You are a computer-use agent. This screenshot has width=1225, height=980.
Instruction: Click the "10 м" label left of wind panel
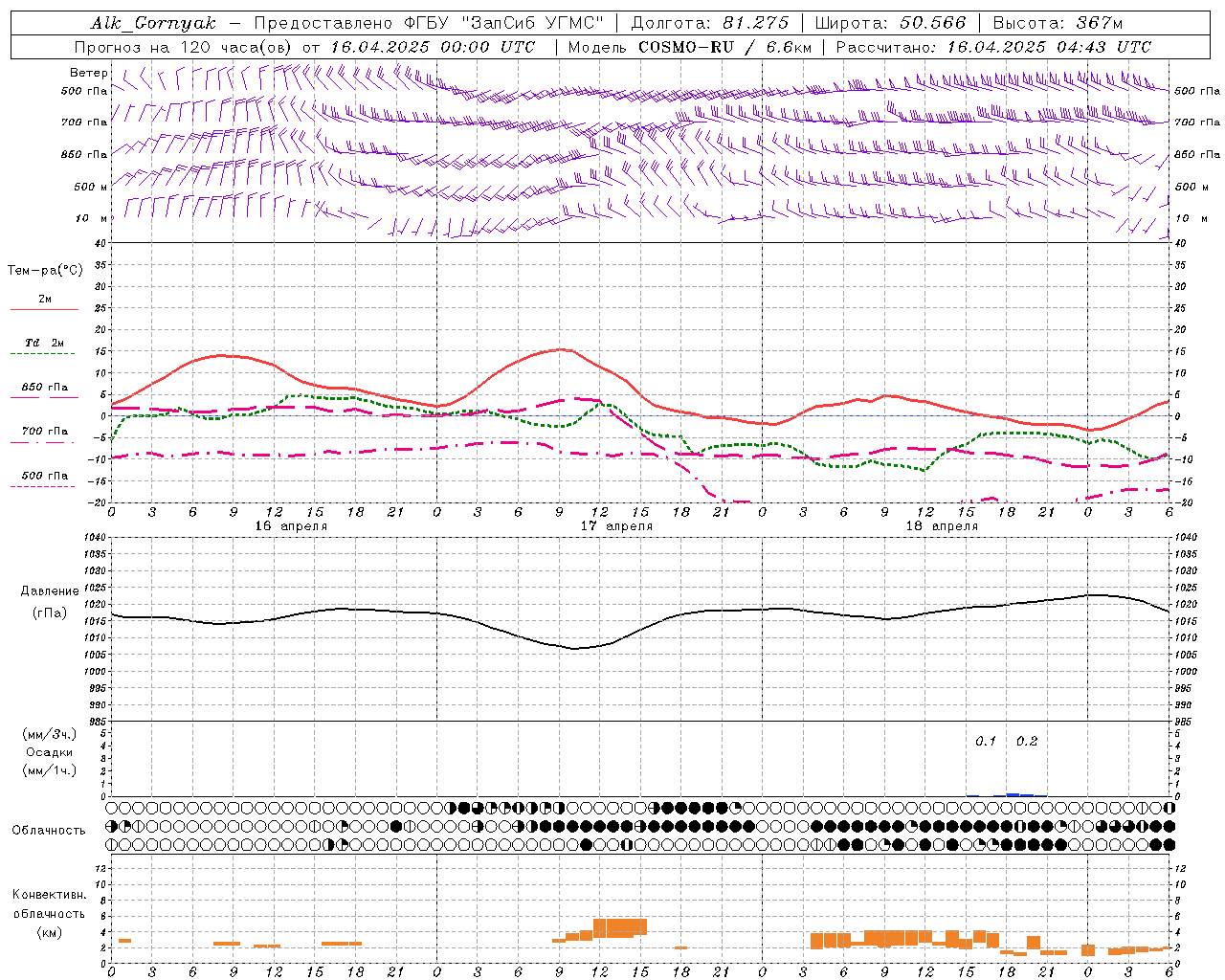click(91, 218)
